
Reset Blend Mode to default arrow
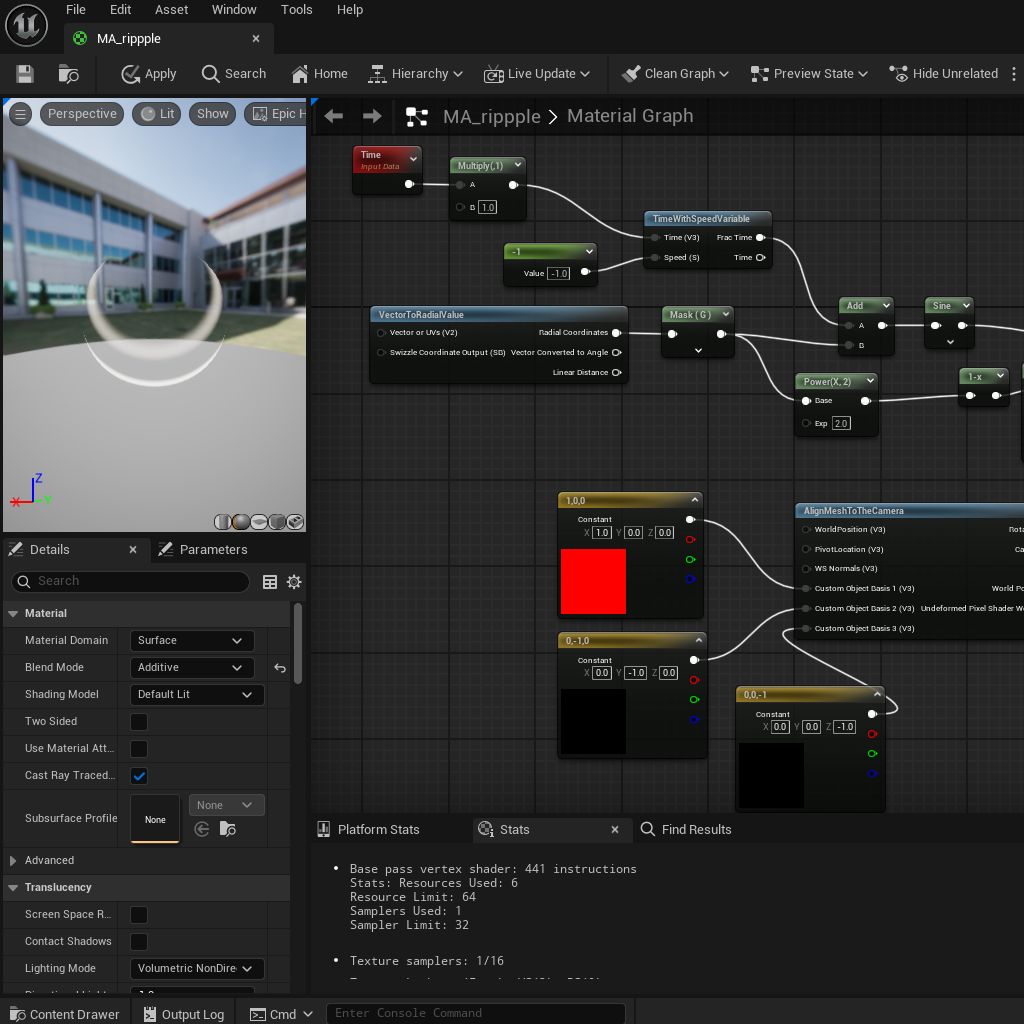click(280, 668)
